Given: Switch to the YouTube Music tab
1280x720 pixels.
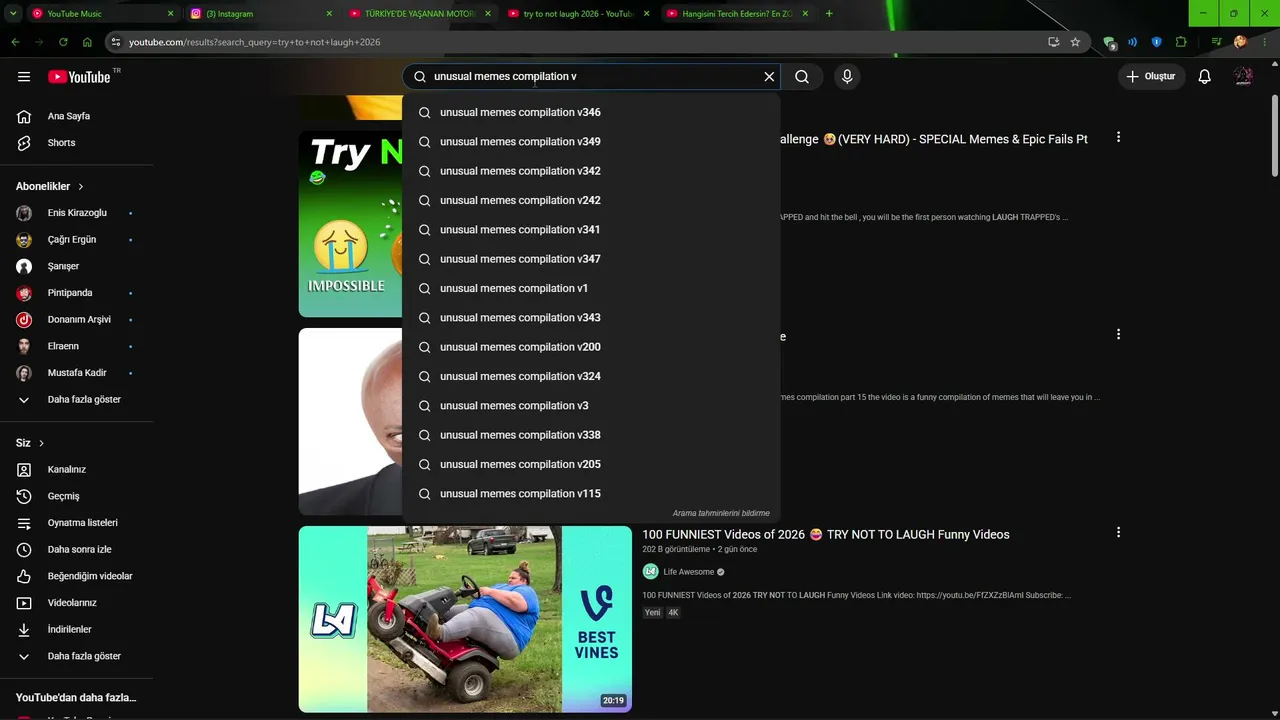Looking at the screenshot, I should tap(102, 14).
